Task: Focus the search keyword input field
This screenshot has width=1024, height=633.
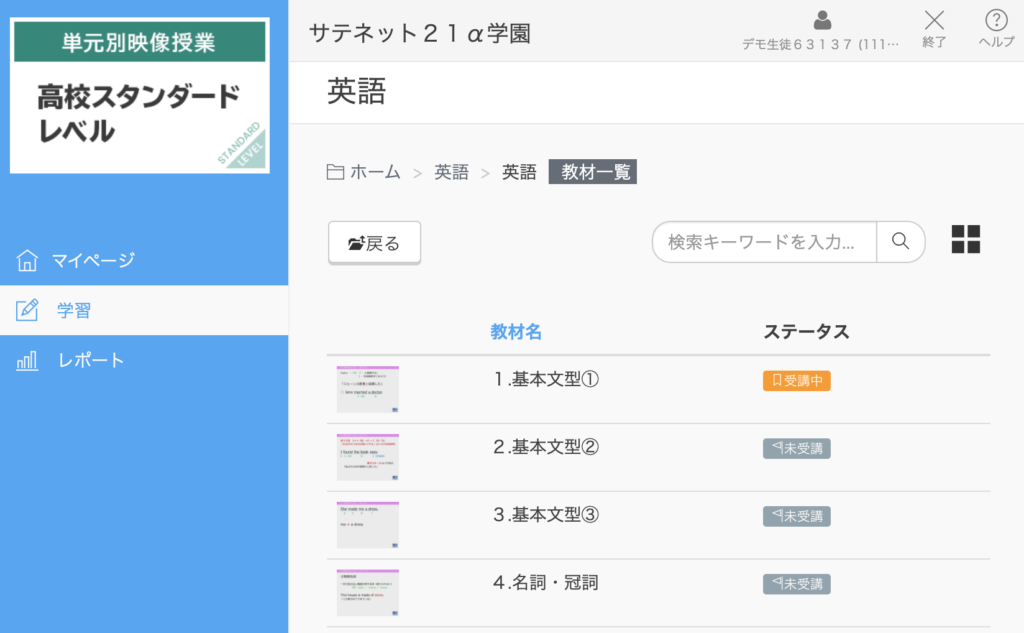Action: click(764, 242)
